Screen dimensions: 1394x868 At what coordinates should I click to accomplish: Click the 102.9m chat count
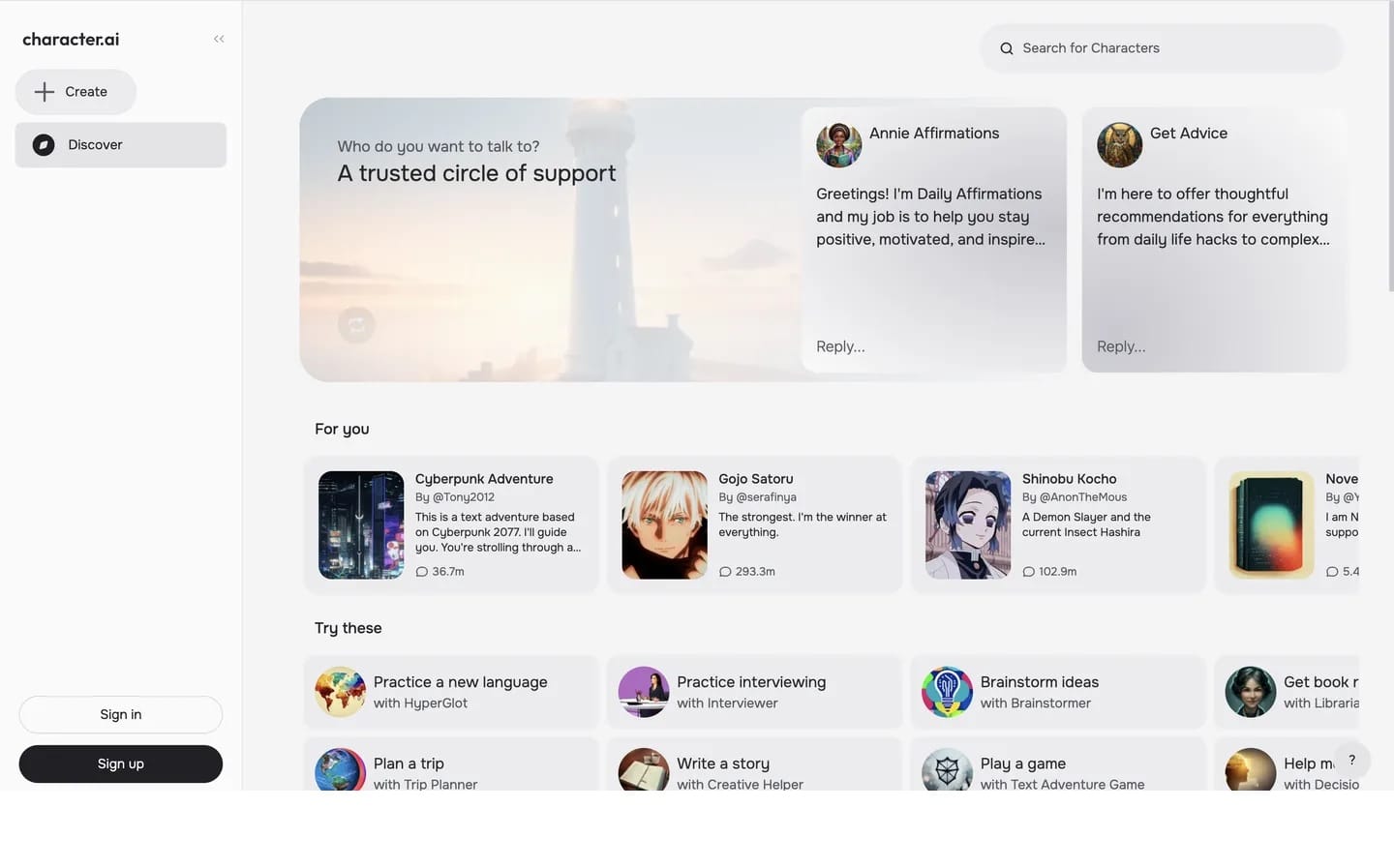pyautogui.click(x=1058, y=572)
